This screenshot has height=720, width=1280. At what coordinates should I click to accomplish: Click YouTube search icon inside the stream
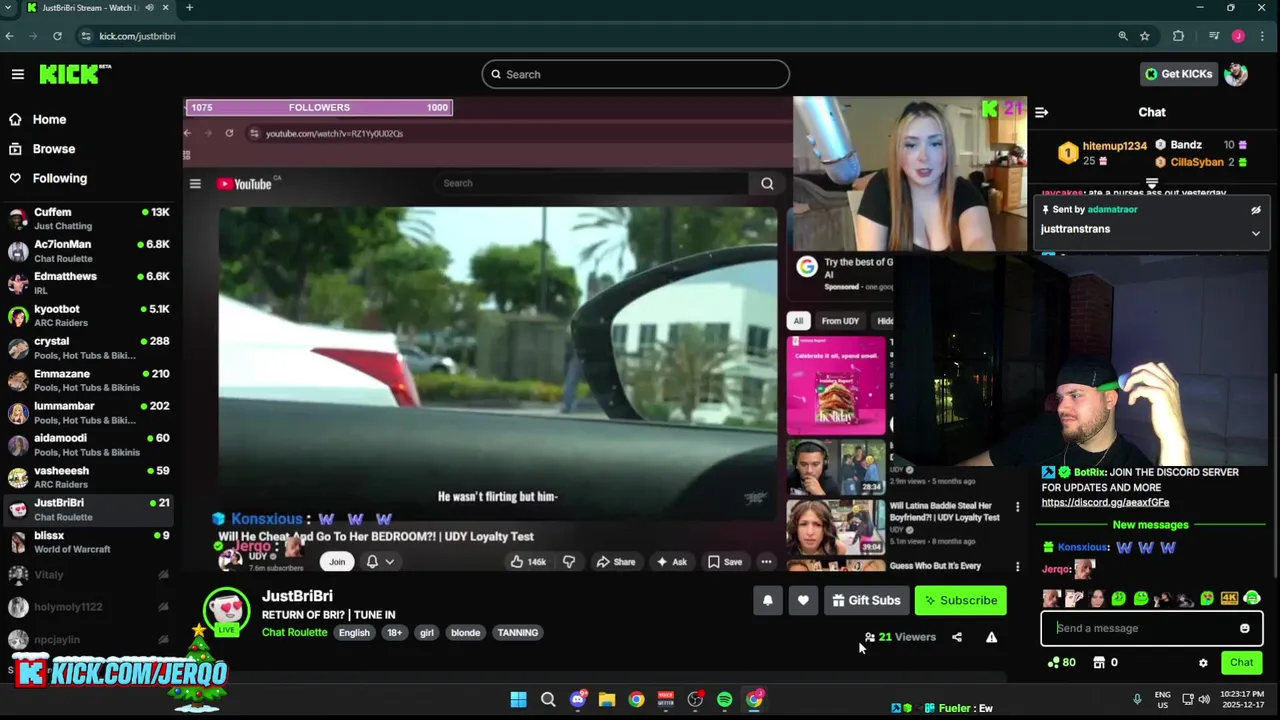click(x=767, y=183)
